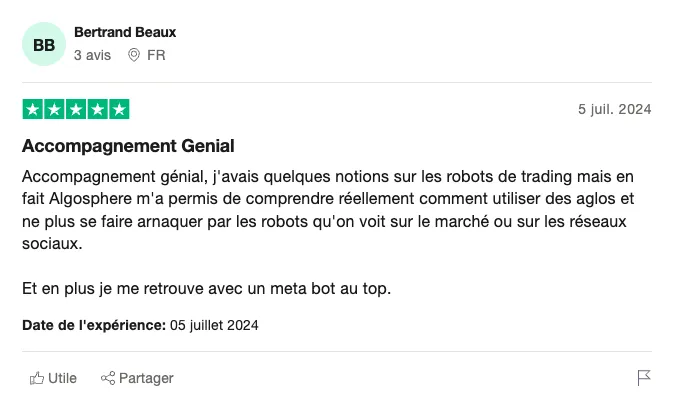The image size is (674, 402).
Task: Click the first green star
Action: (33, 109)
